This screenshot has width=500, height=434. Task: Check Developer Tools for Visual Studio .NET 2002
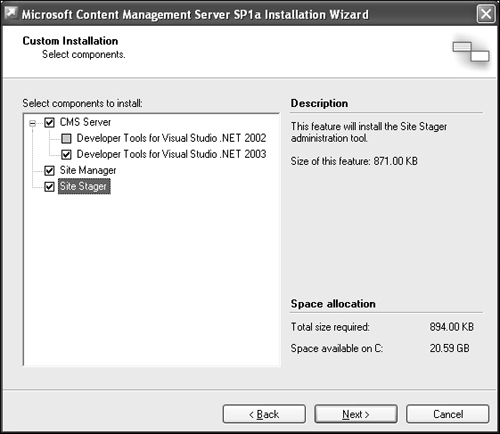click(66, 138)
